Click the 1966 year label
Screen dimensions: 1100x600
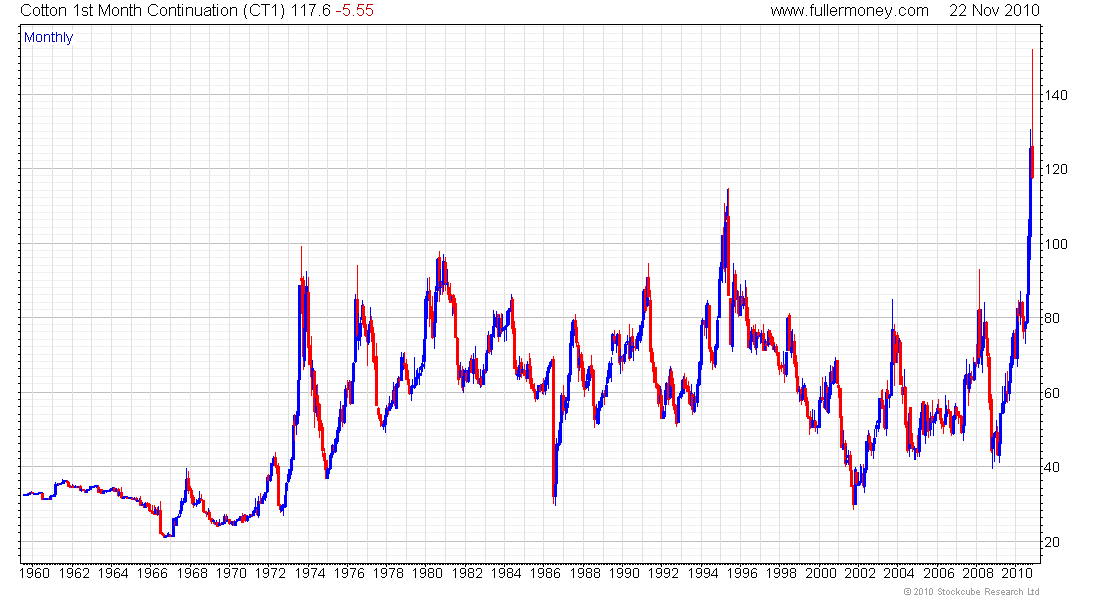tap(152, 573)
